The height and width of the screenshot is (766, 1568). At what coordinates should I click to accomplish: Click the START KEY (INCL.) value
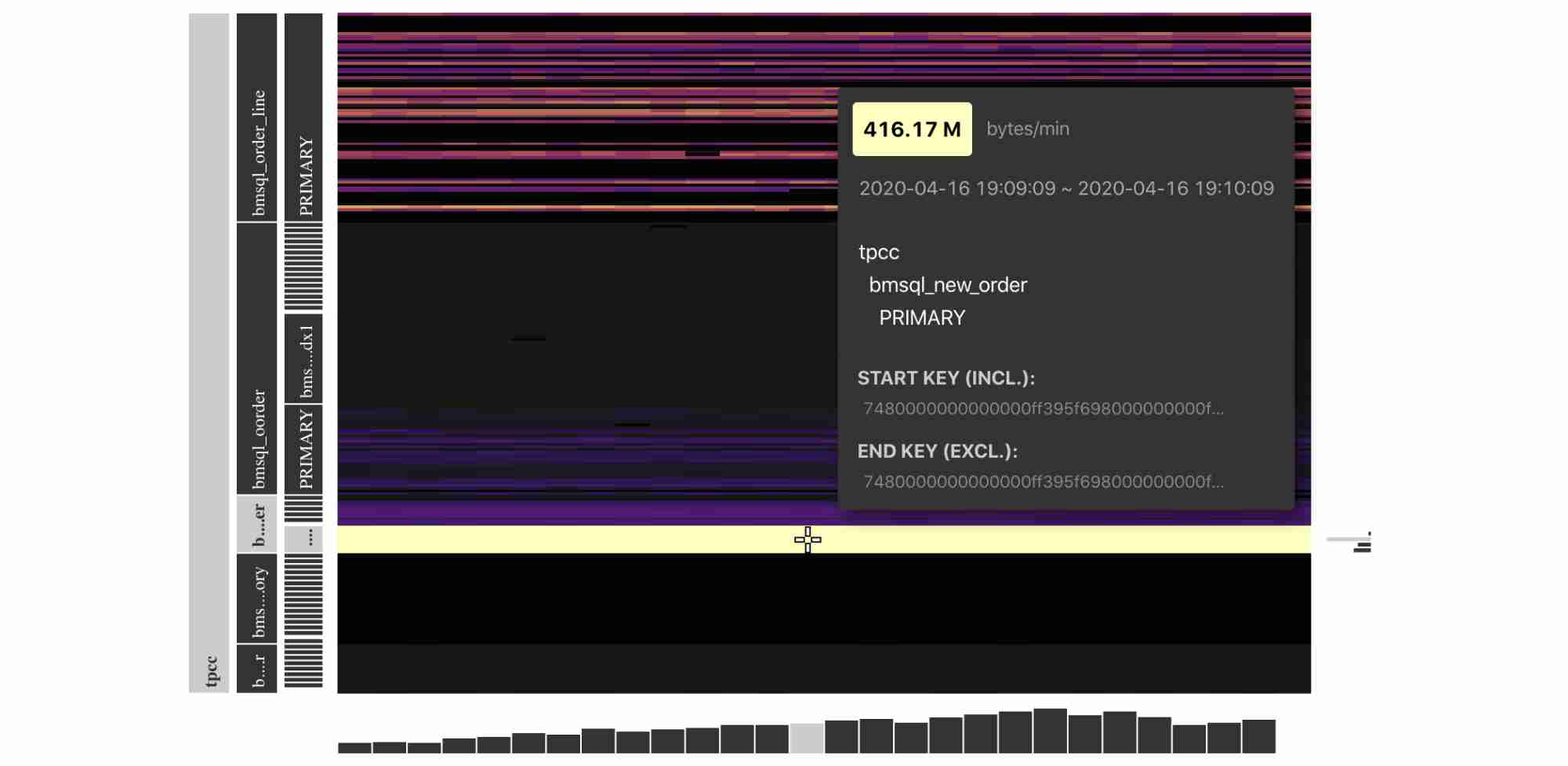pyautogui.click(x=1043, y=408)
